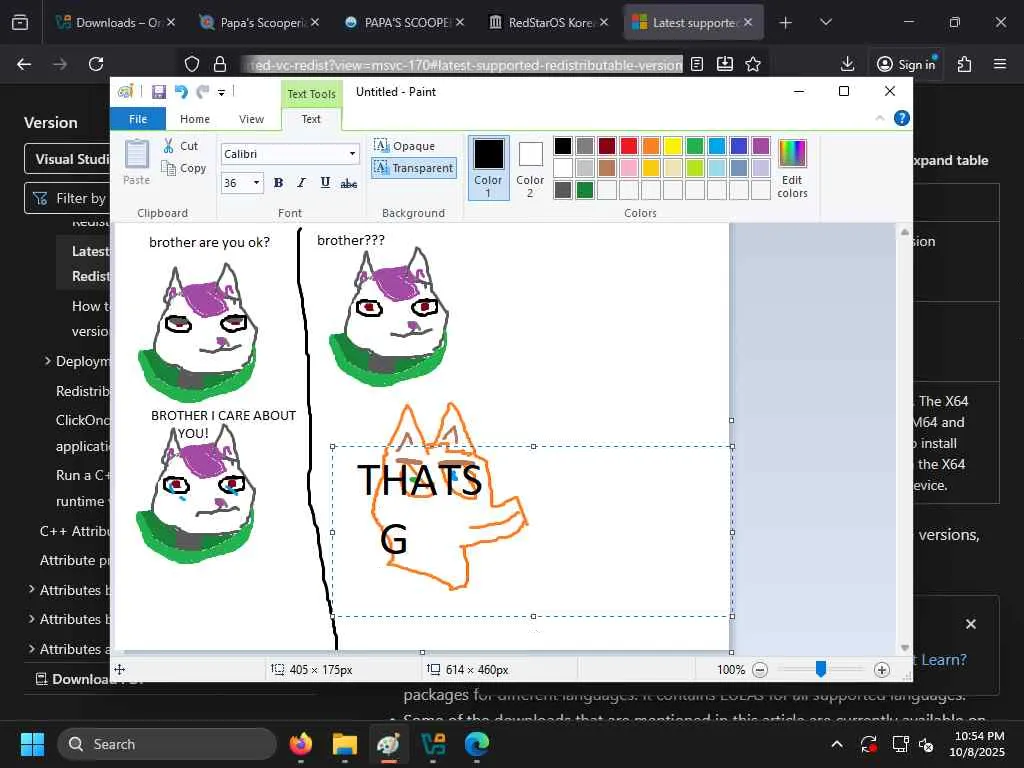Select Opaque background option
1024x768 pixels.
[x=405, y=146]
